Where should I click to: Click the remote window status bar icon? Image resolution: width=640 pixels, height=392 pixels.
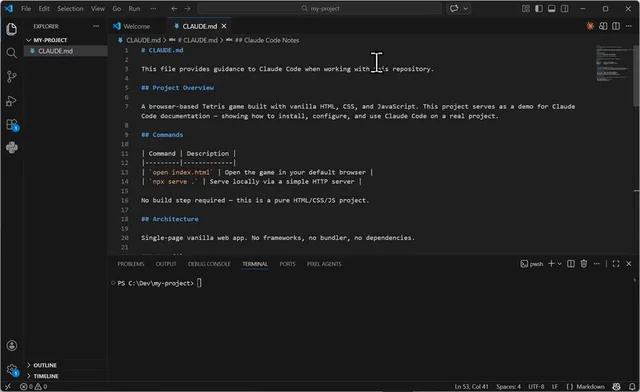pos(8,386)
